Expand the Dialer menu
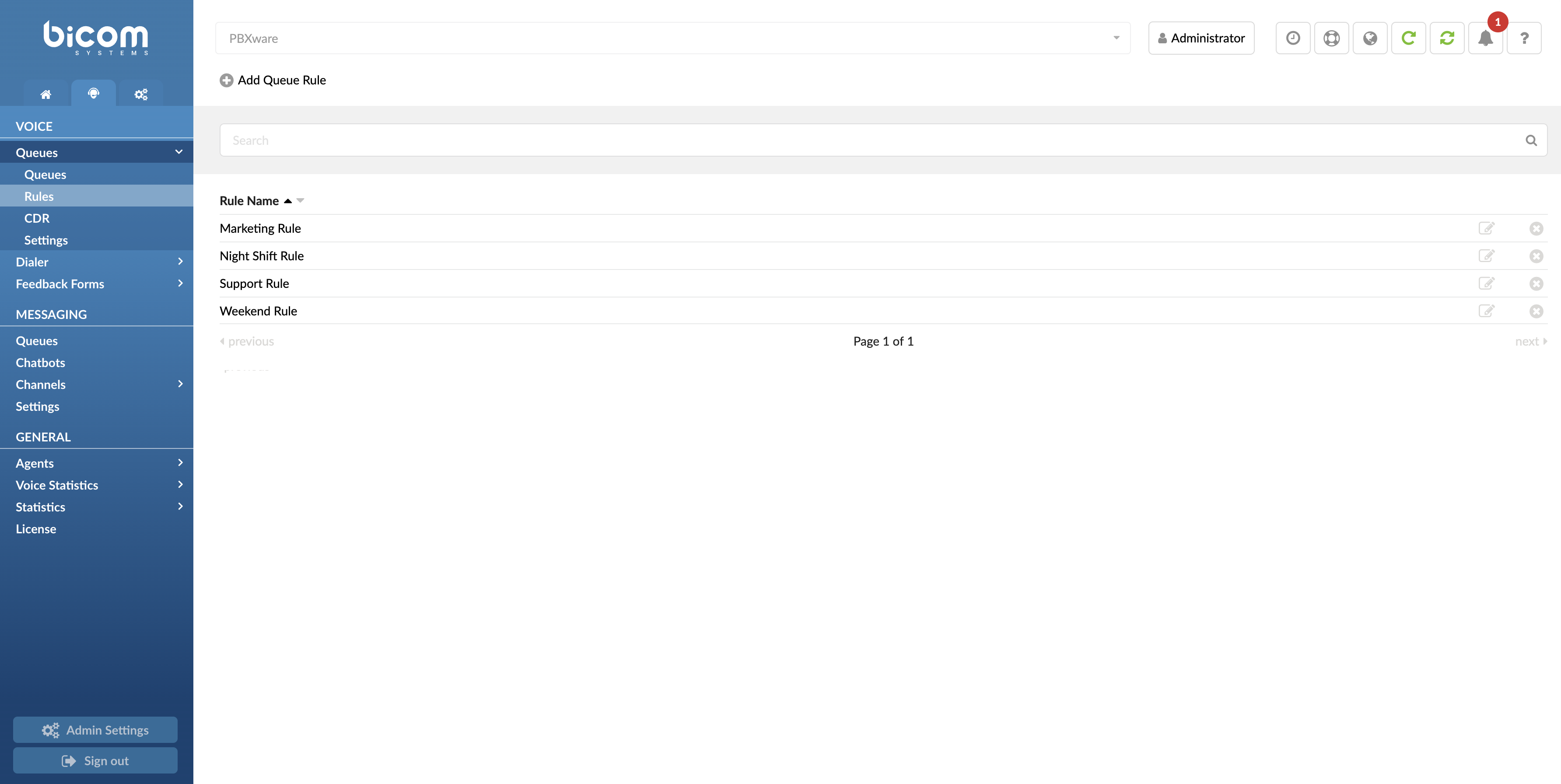The width and height of the screenshot is (1561, 784). coord(180,262)
